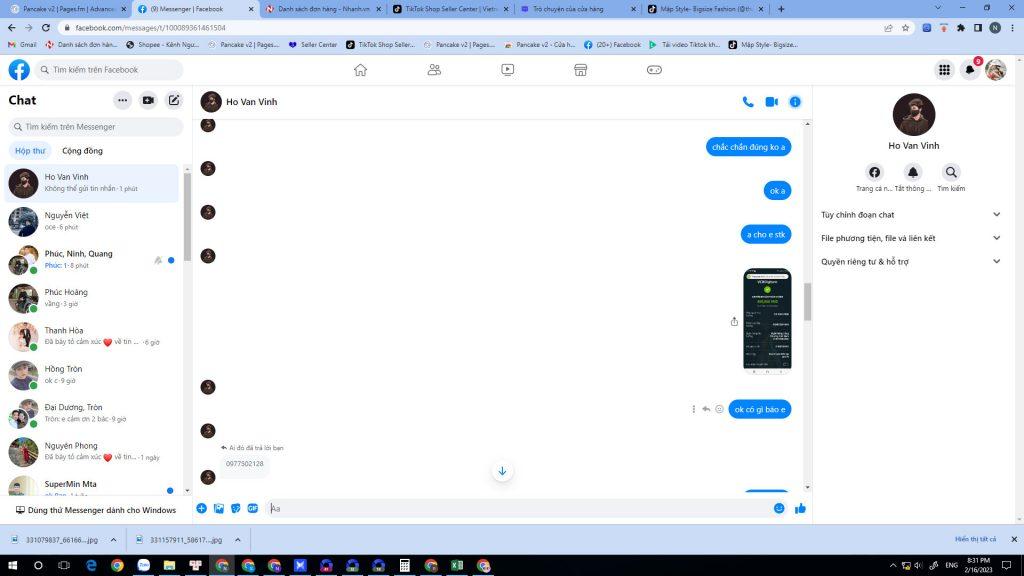Compose a new message icon

click(x=174, y=100)
